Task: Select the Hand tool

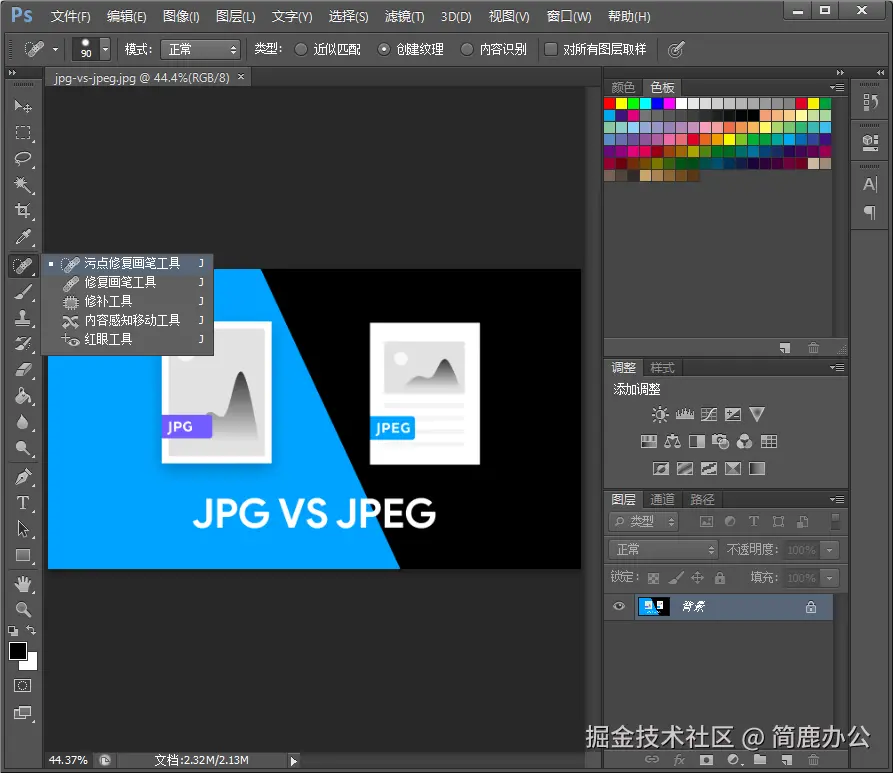Action: [x=23, y=584]
